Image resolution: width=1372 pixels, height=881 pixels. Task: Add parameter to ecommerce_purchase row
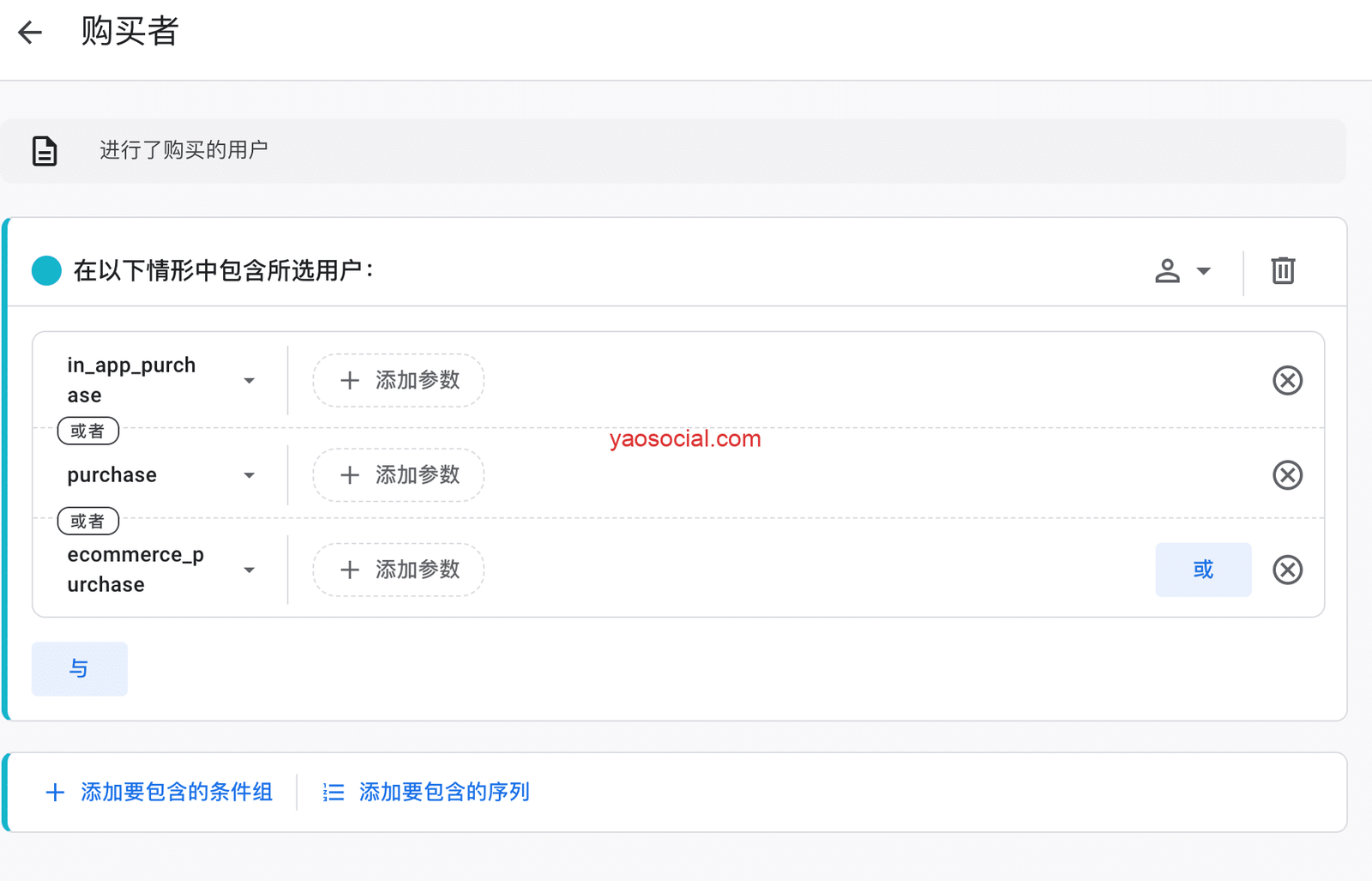point(399,570)
